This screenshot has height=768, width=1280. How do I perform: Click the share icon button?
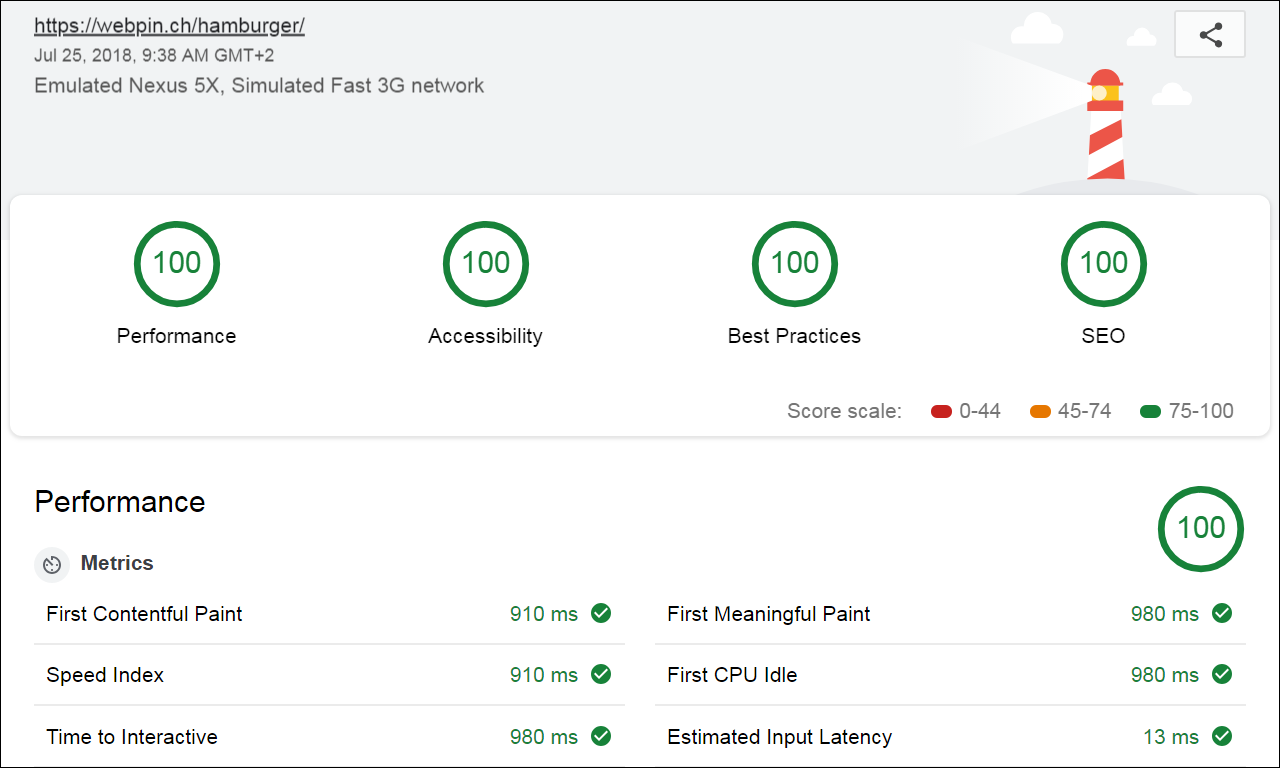point(1210,35)
